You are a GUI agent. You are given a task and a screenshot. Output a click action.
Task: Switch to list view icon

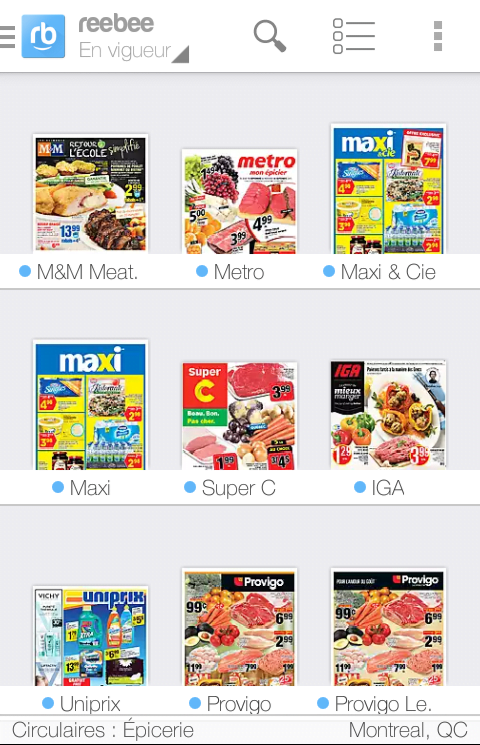click(x=354, y=36)
